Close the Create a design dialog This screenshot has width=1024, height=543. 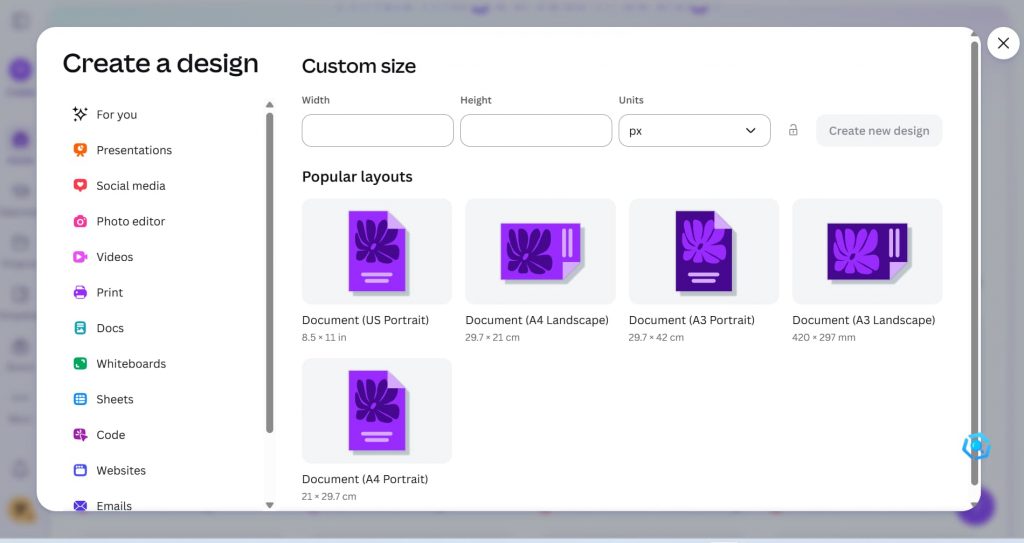(x=1003, y=43)
